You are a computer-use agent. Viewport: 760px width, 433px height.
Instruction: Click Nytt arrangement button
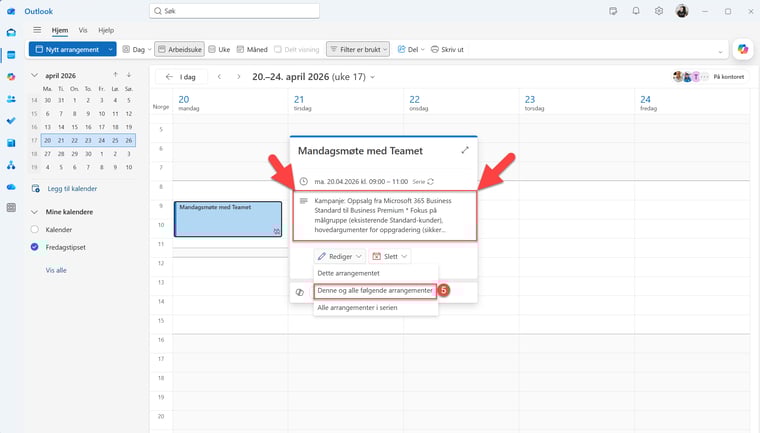pyautogui.click(x=67, y=49)
